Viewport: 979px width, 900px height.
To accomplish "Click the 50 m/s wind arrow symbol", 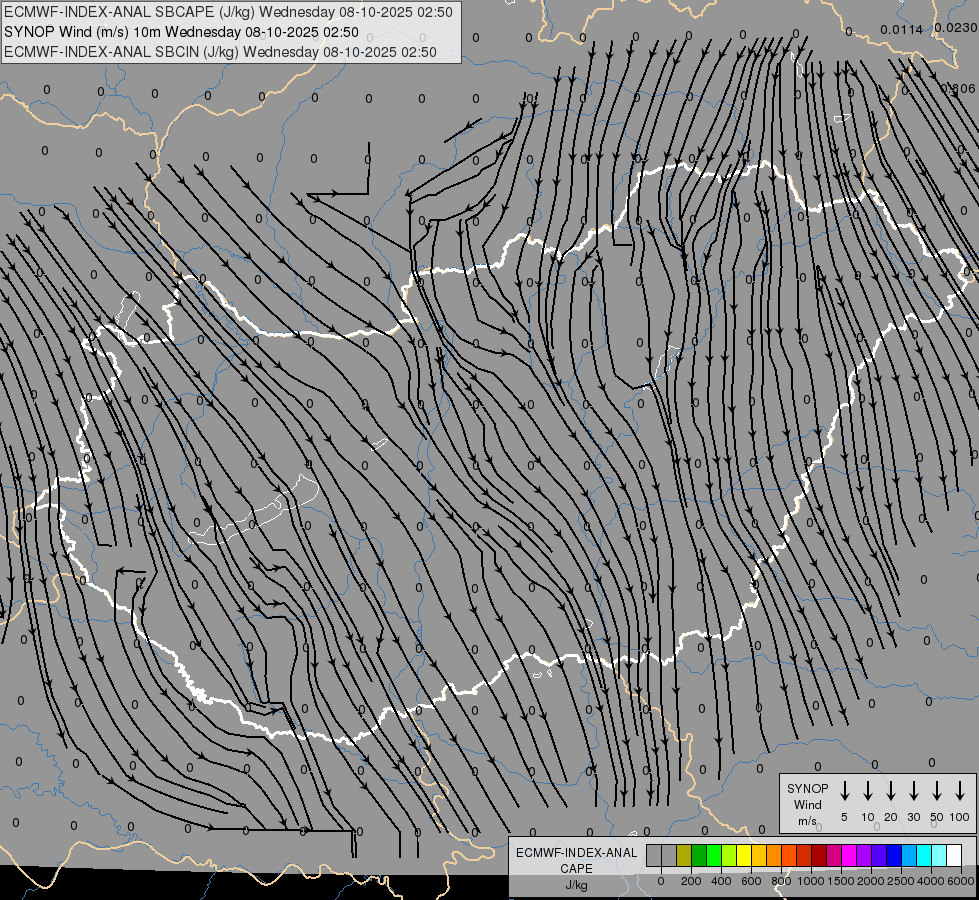I will coord(937,791).
